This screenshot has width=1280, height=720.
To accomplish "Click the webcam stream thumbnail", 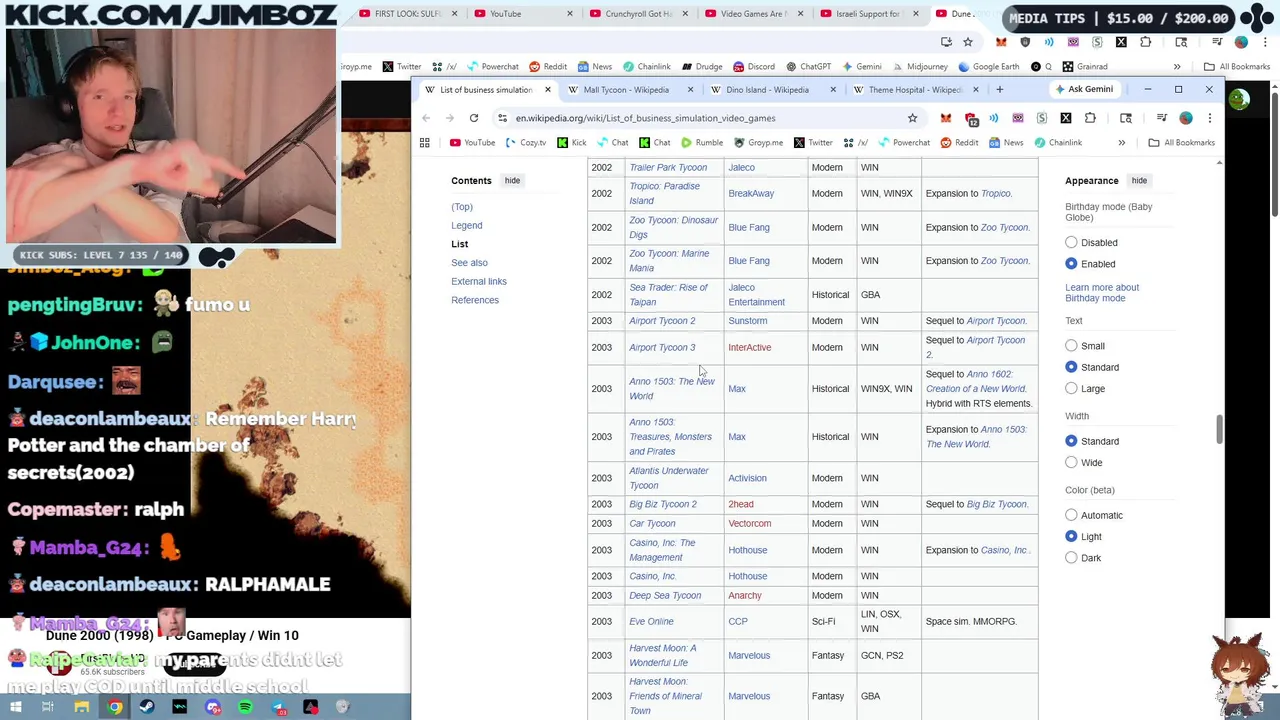I will (x=171, y=135).
